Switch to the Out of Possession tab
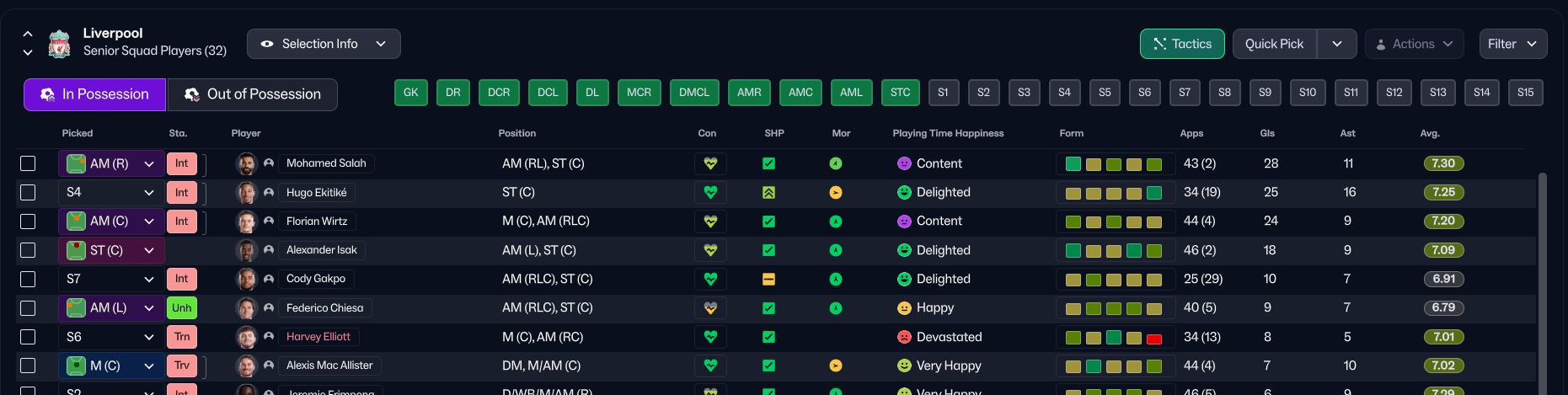This screenshot has width=1568, height=395. [x=253, y=94]
